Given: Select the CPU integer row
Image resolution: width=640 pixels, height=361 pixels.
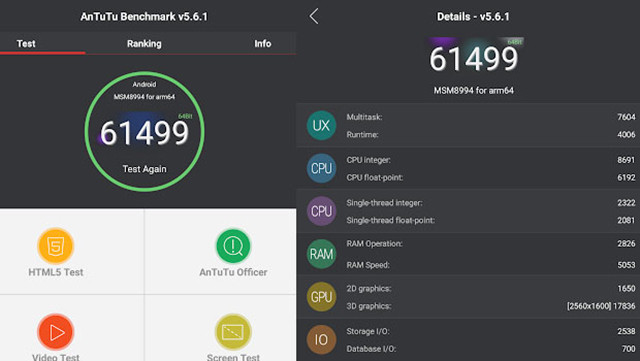Looking at the screenshot, I should [491, 160].
